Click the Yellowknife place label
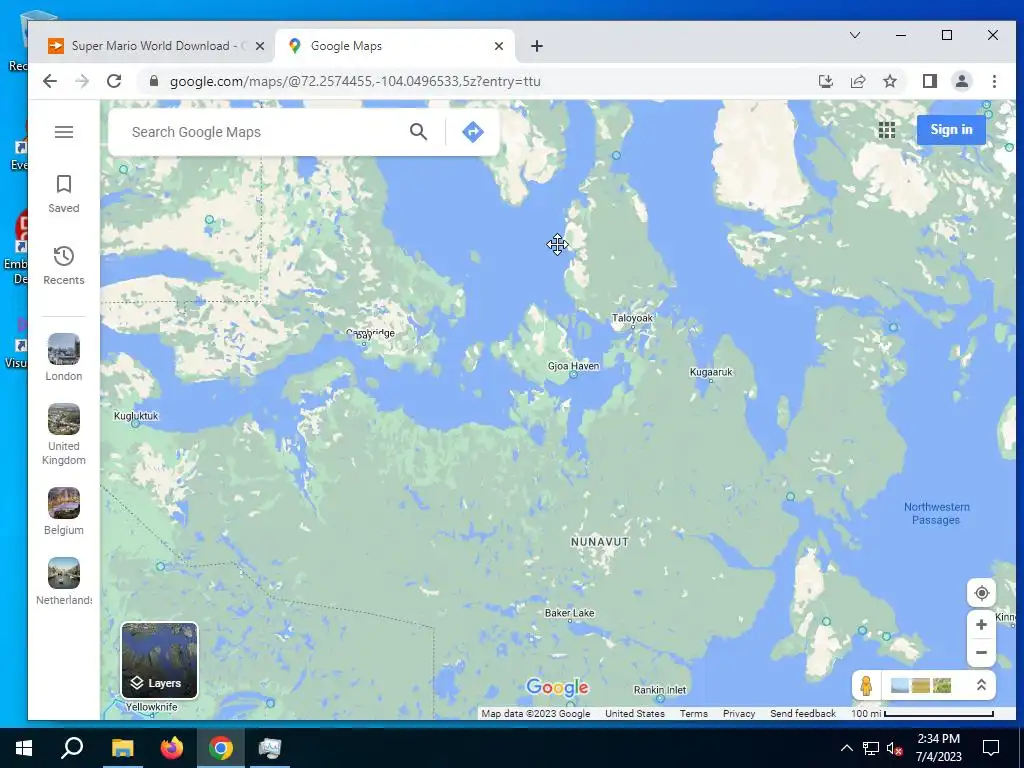This screenshot has width=1024, height=768. point(152,707)
